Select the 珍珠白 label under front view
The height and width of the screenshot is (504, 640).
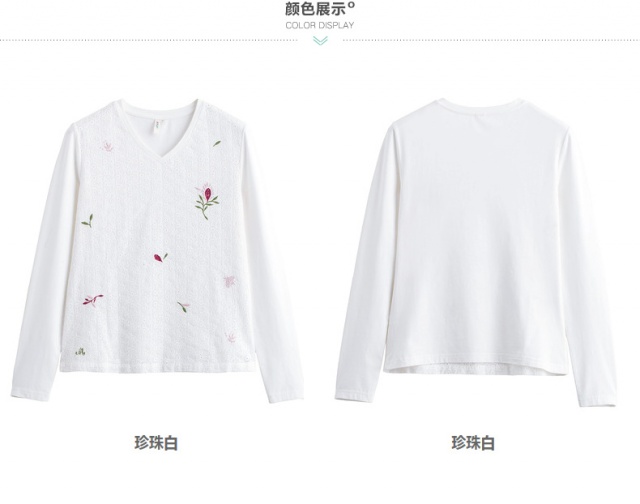pos(156,443)
